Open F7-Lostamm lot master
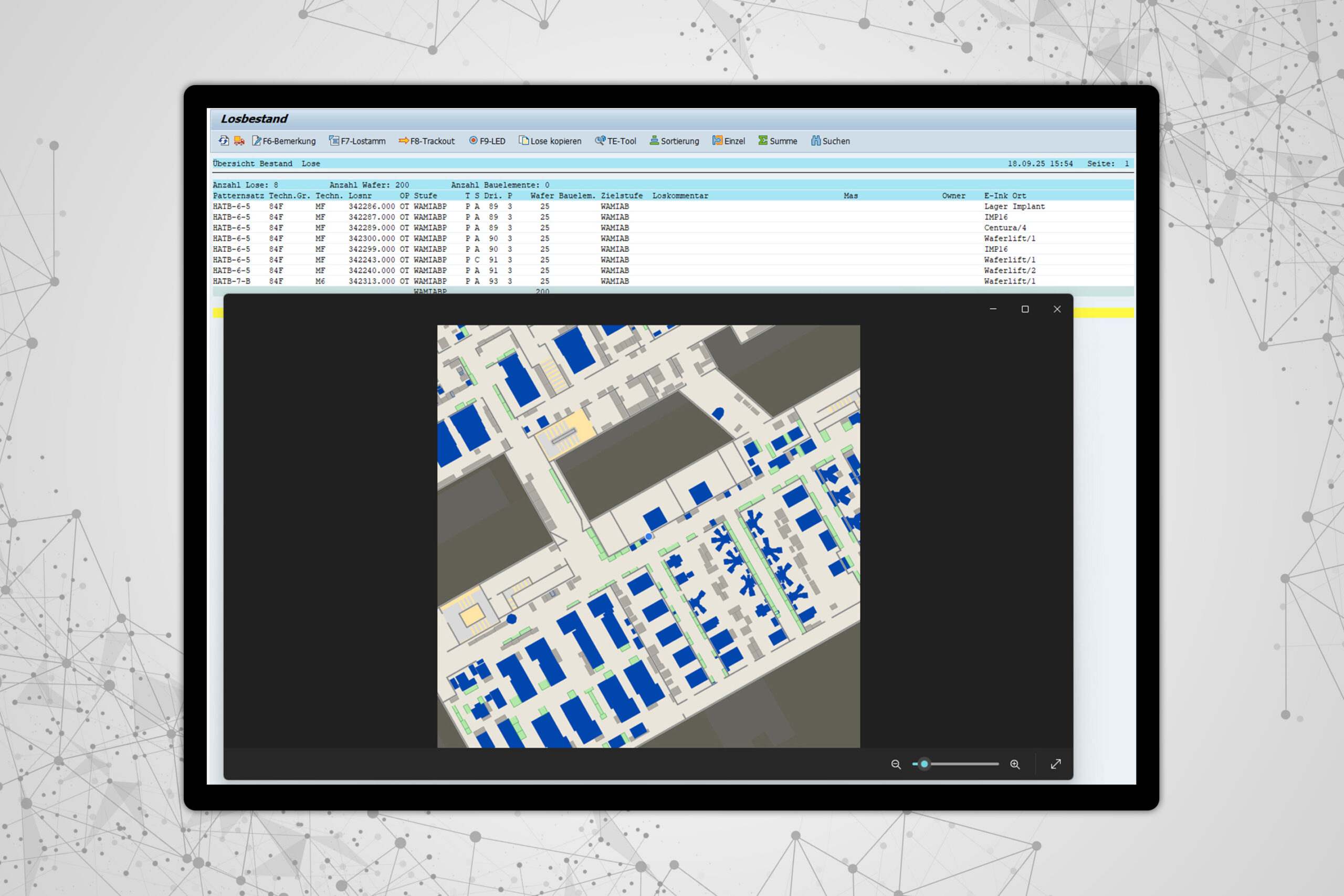The width and height of the screenshot is (1344, 896). (357, 141)
